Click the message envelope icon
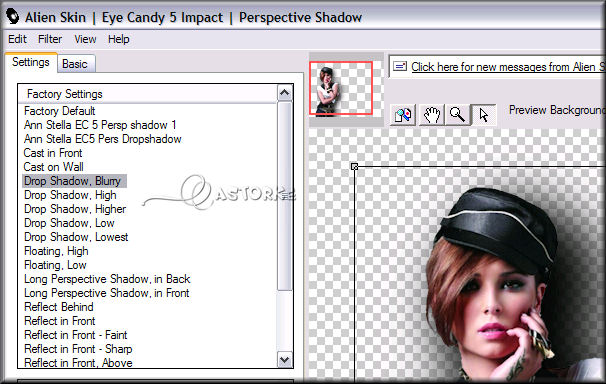606x384 pixels. point(400,66)
